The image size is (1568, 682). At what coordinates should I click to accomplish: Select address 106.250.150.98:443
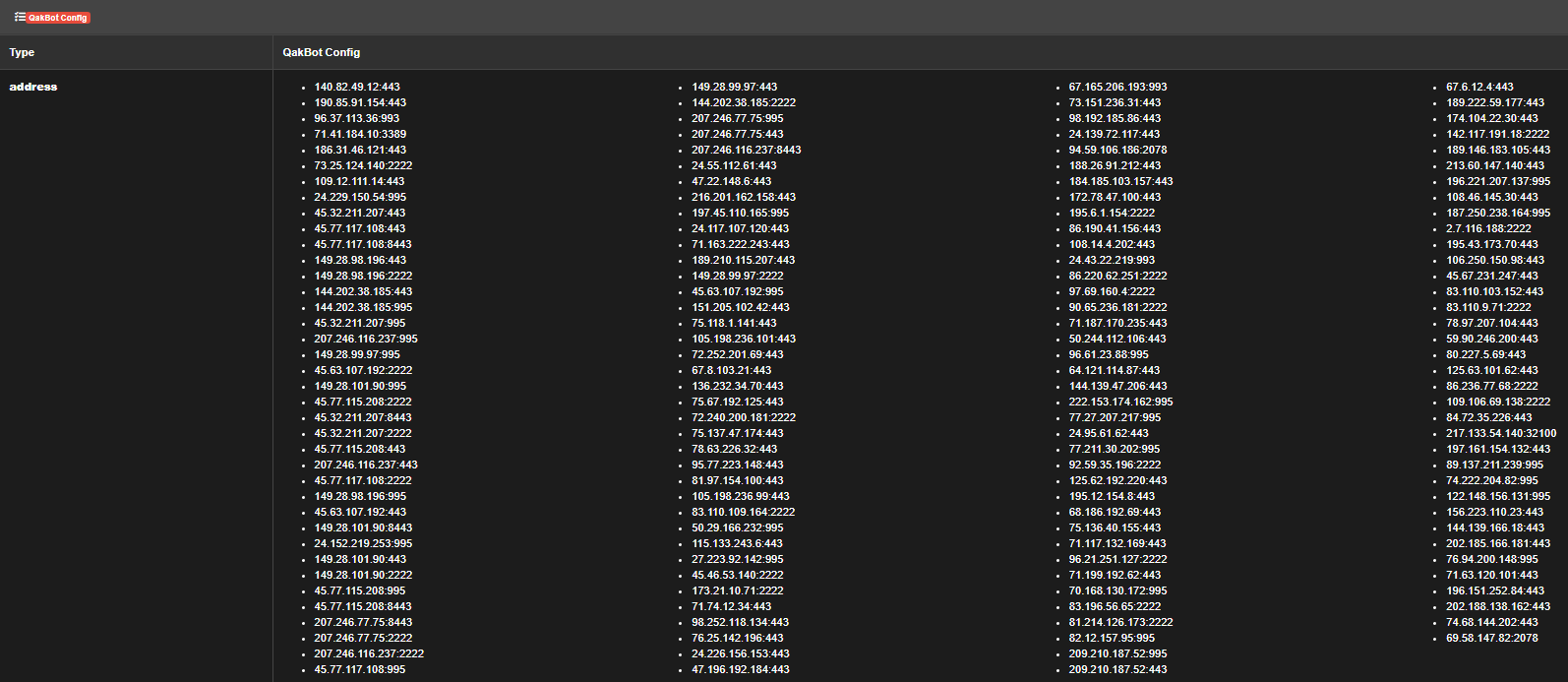tap(1495, 260)
